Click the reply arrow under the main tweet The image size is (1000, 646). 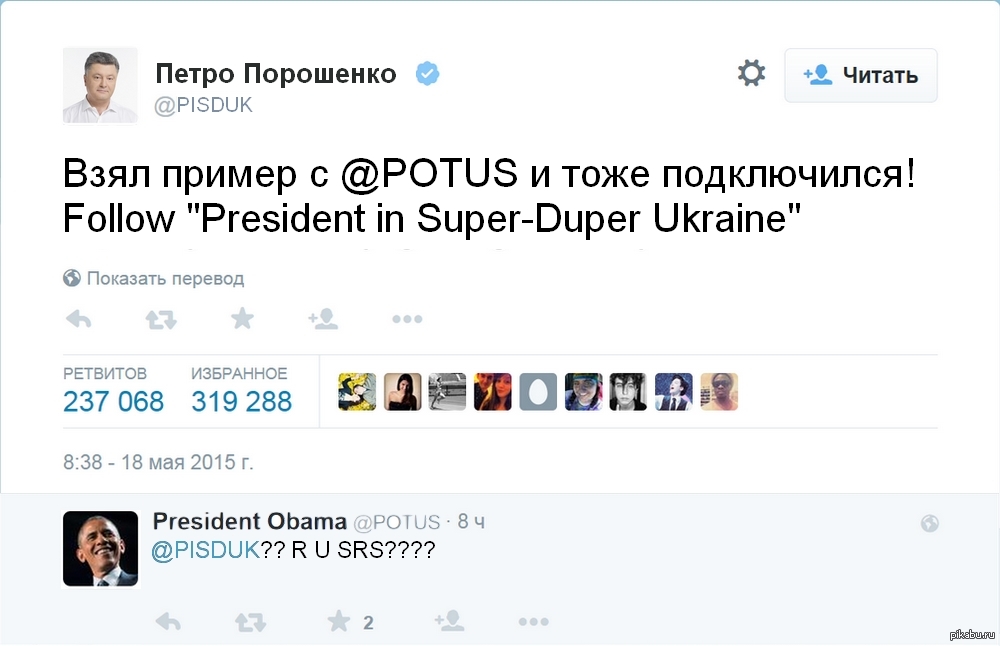pos(78,320)
